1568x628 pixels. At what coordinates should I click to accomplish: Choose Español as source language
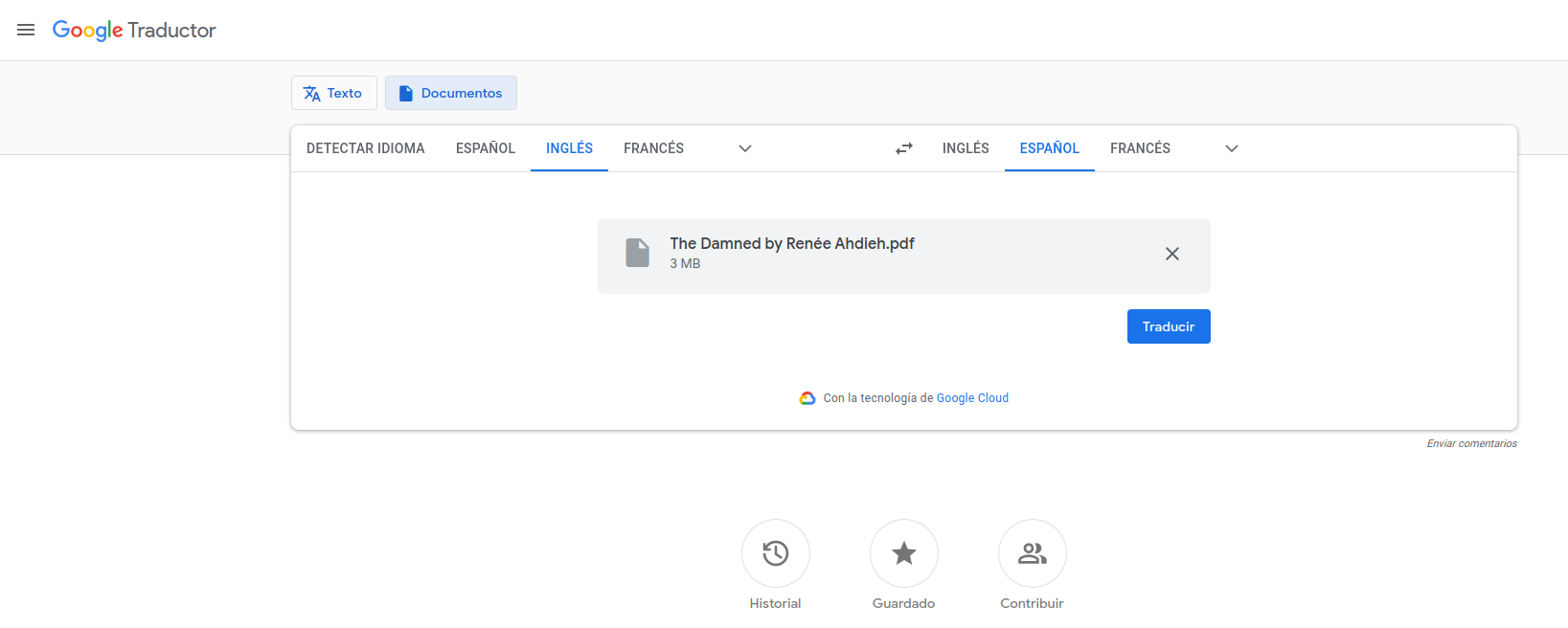(x=485, y=148)
